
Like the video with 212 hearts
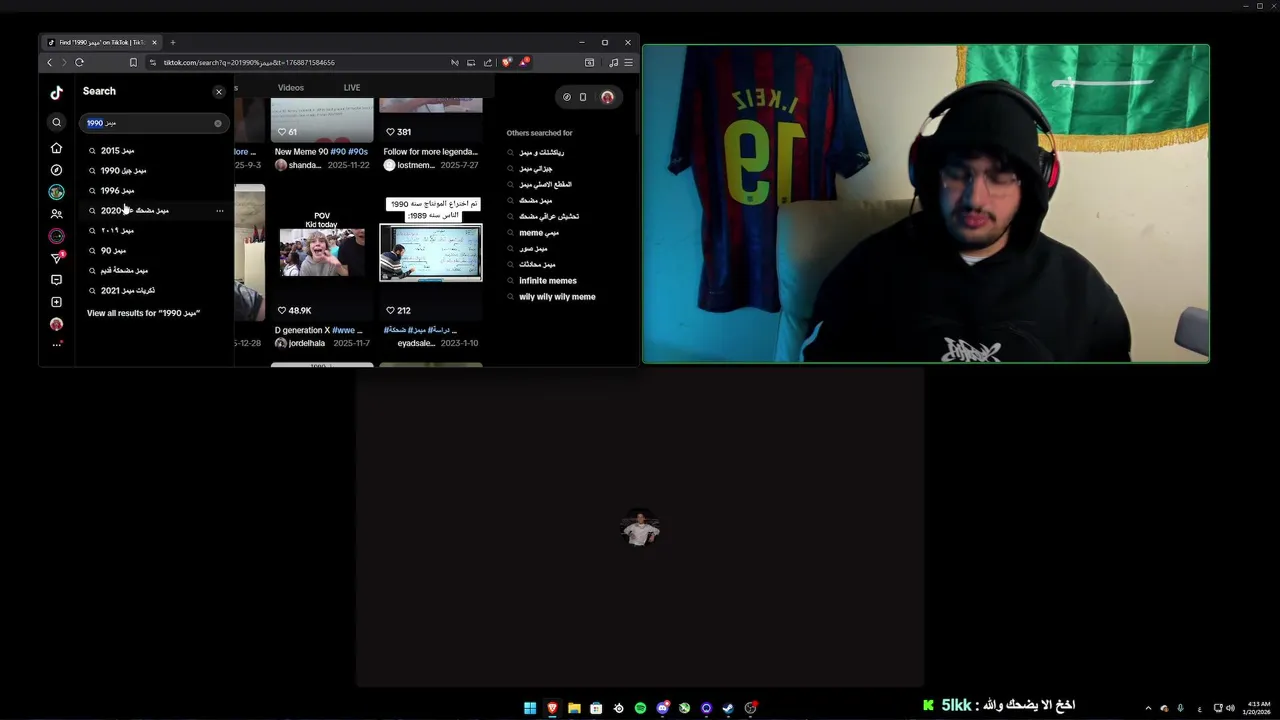coord(391,311)
